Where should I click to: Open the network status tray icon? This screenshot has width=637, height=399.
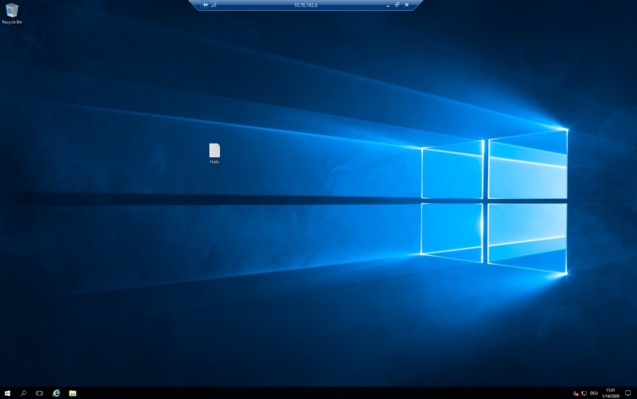coord(584,393)
